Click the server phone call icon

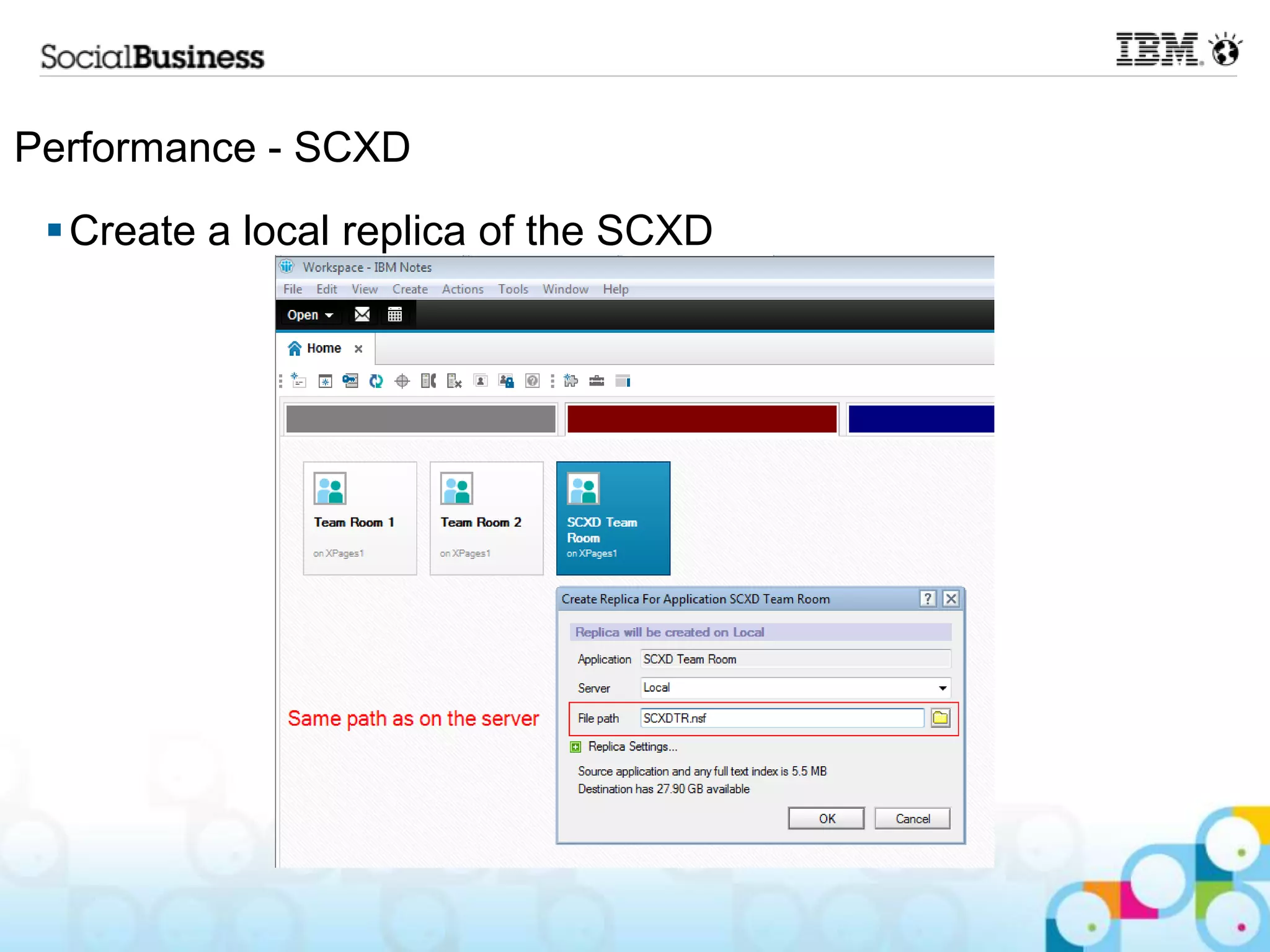[429, 381]
